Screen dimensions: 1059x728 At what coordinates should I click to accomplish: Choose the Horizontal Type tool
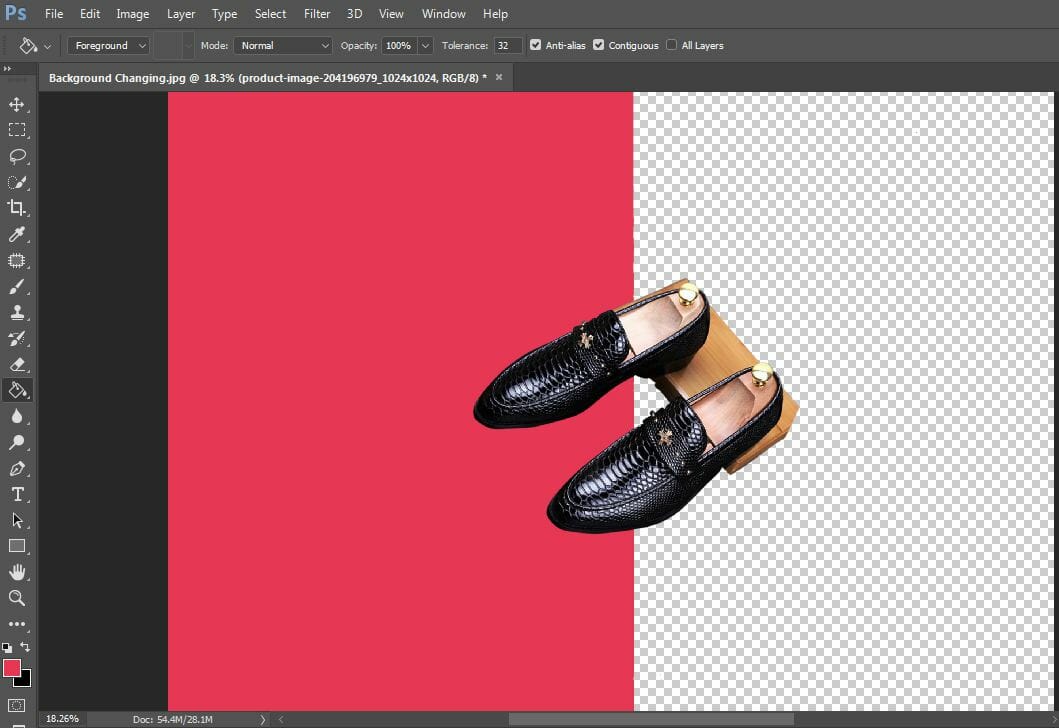[x=16, y=494]
